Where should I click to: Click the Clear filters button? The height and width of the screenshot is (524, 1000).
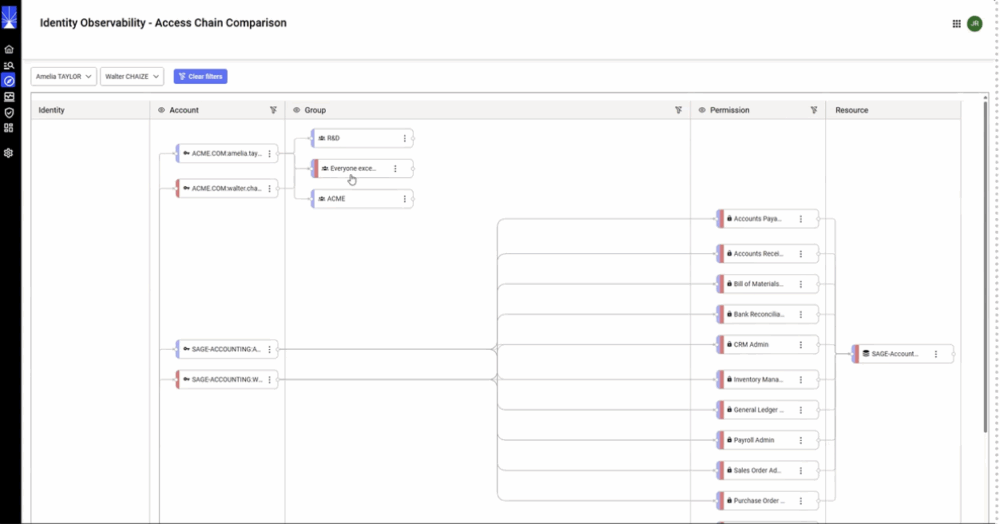click(x=200, y=76)
